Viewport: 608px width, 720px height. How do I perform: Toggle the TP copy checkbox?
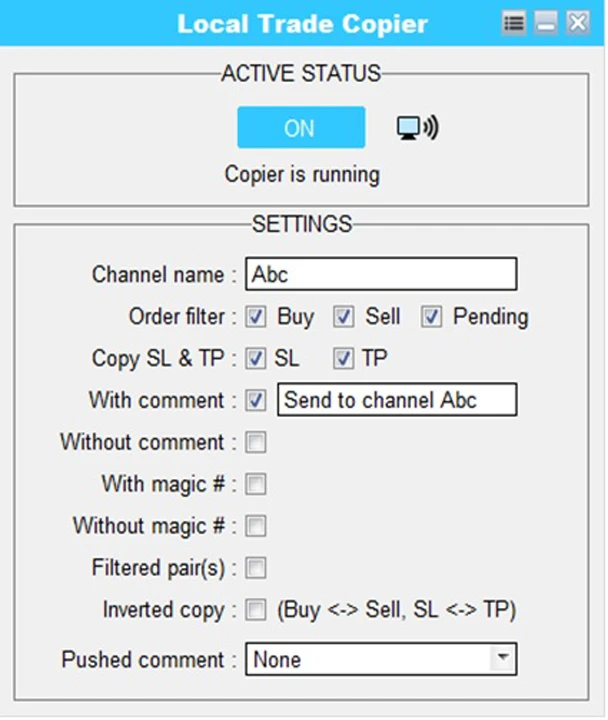[344, 358]
